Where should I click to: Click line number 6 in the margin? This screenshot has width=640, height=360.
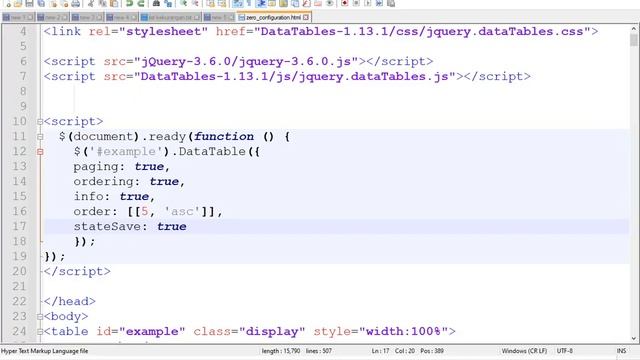tap(23, 62)
